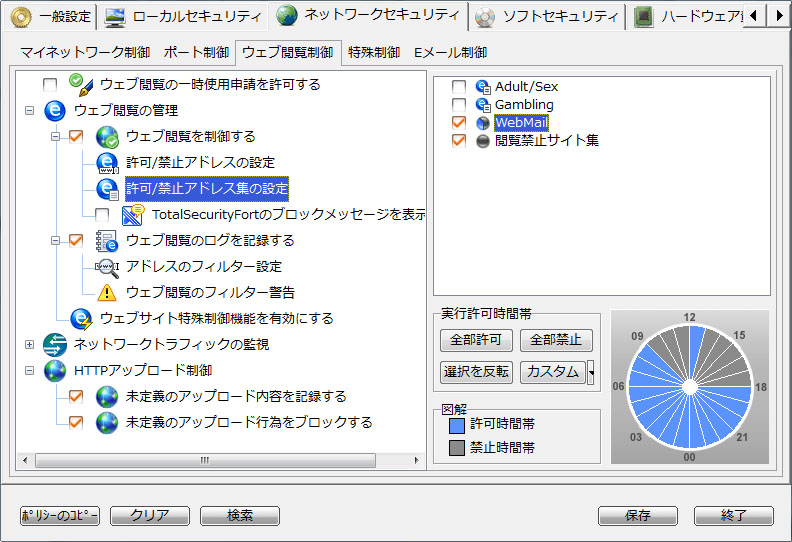Collapse the HTTPアップロード制御 node
The width and height of the screenshot is (792, 542).
tap(29, 370)
